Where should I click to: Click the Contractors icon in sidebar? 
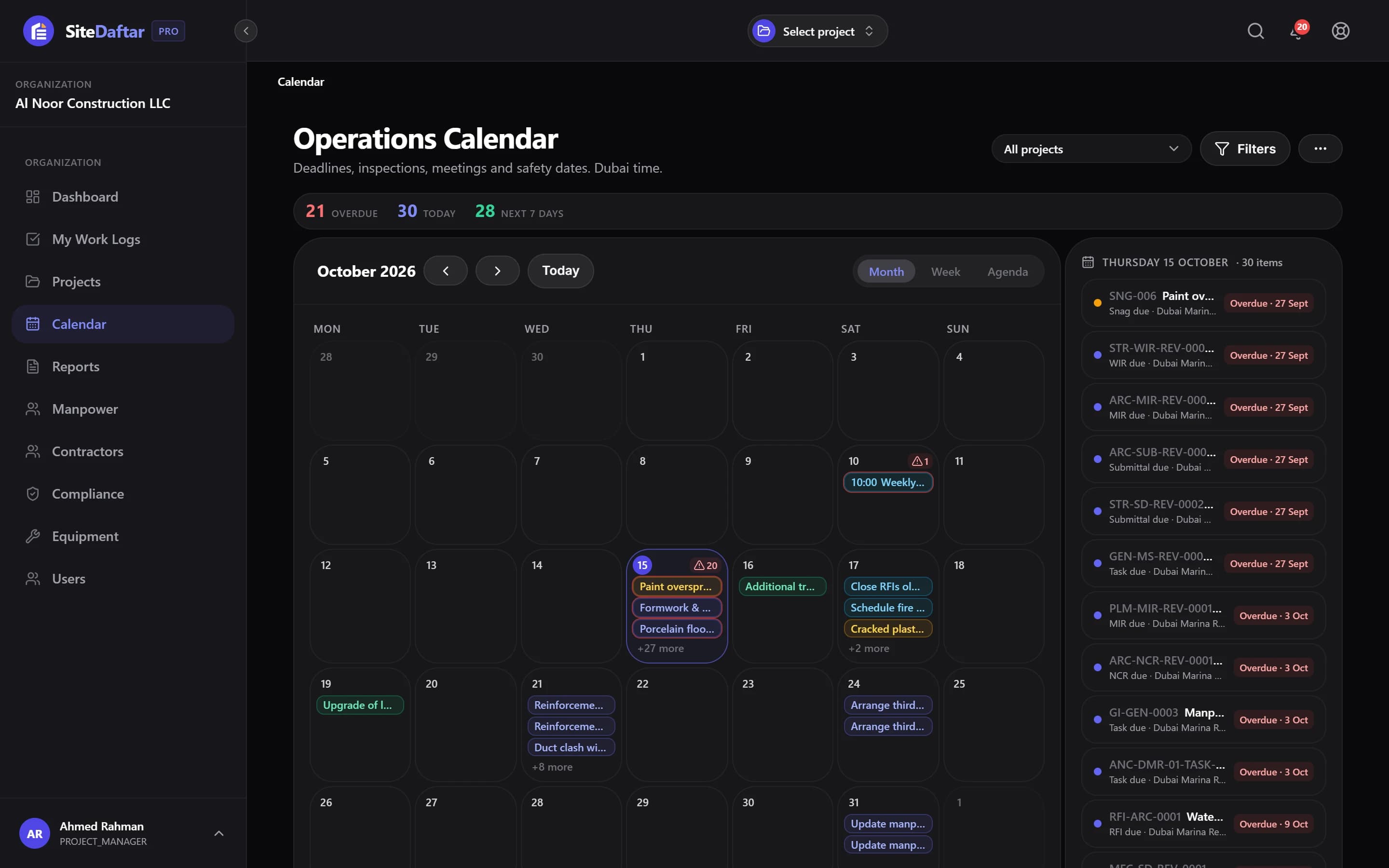coord(33,451)
